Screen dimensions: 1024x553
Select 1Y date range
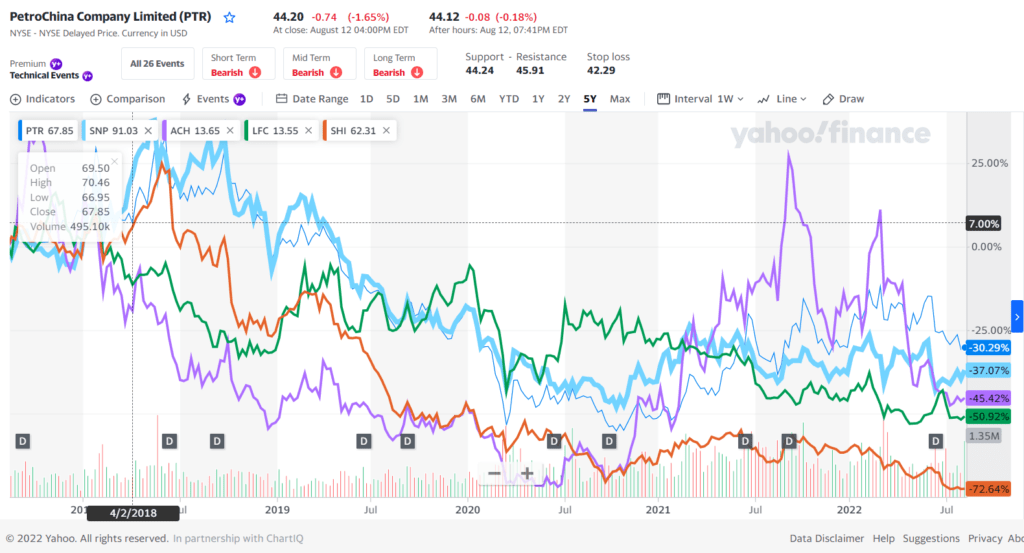coord(538,99)
